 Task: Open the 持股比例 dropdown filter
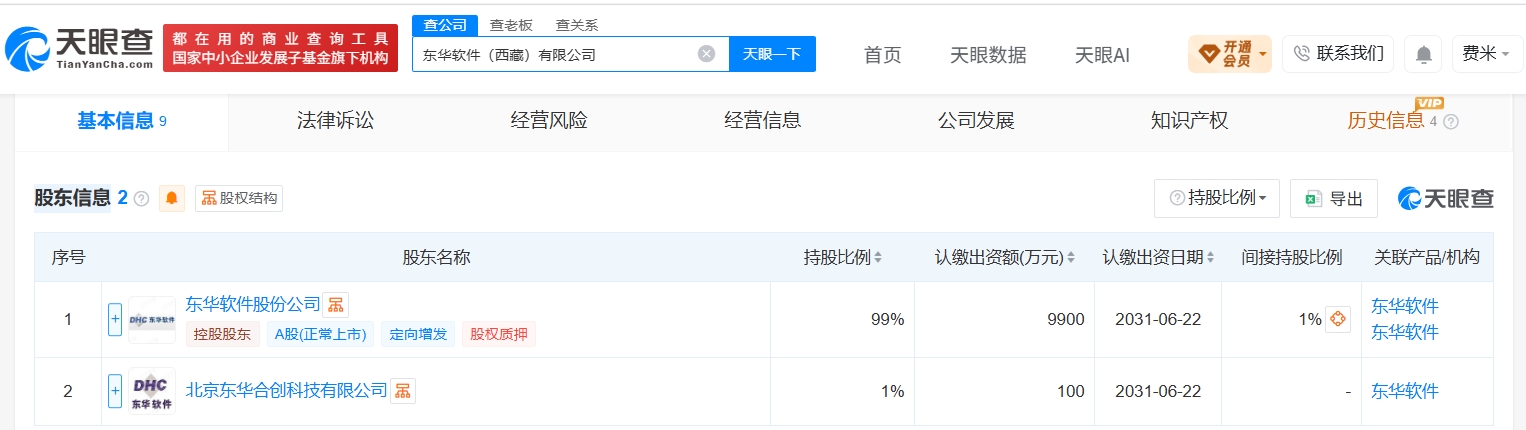coord(1217,198)
